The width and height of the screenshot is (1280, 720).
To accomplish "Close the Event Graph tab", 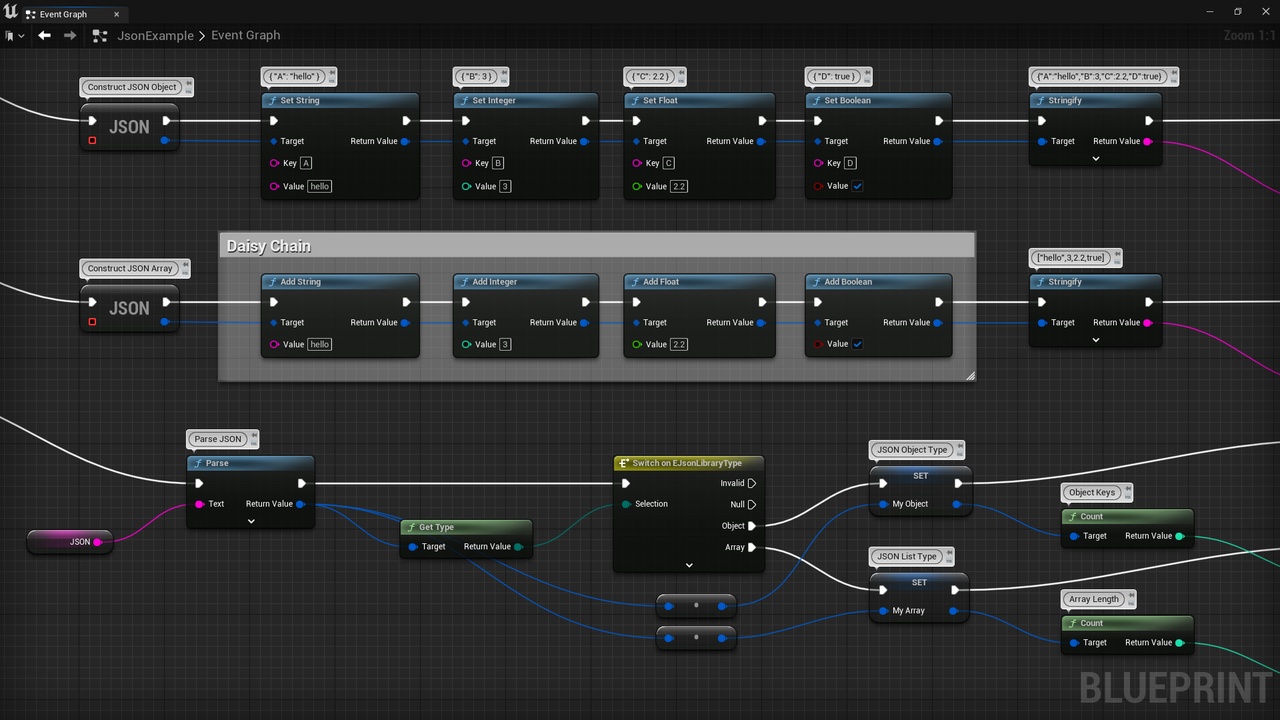I will (117, 14).
